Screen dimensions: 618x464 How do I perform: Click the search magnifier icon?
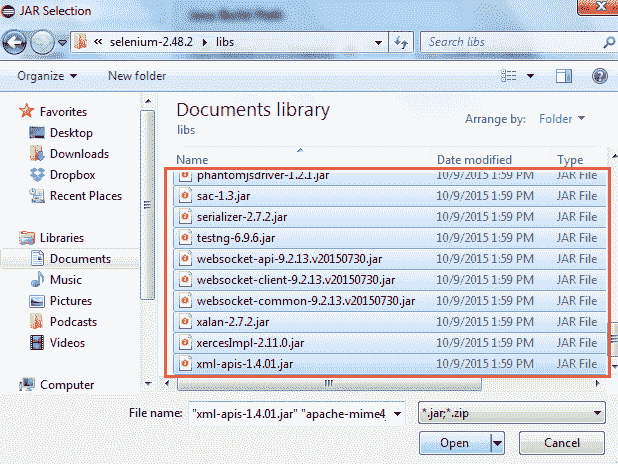[609, 42]
